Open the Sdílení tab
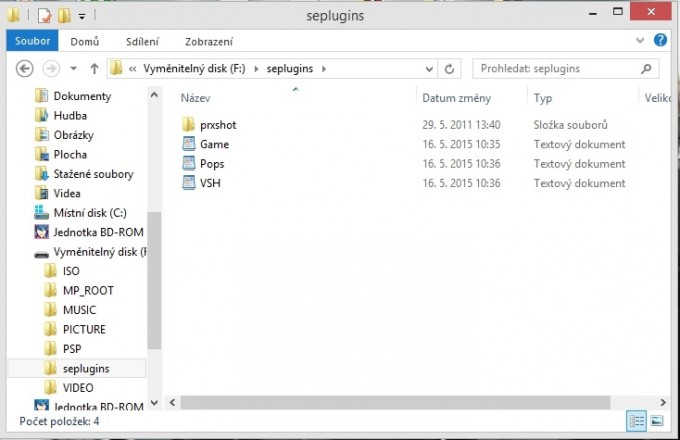Image resolution: width=680 pixels, height=440 pixels. pyautogui.click(x=142, y=42)
